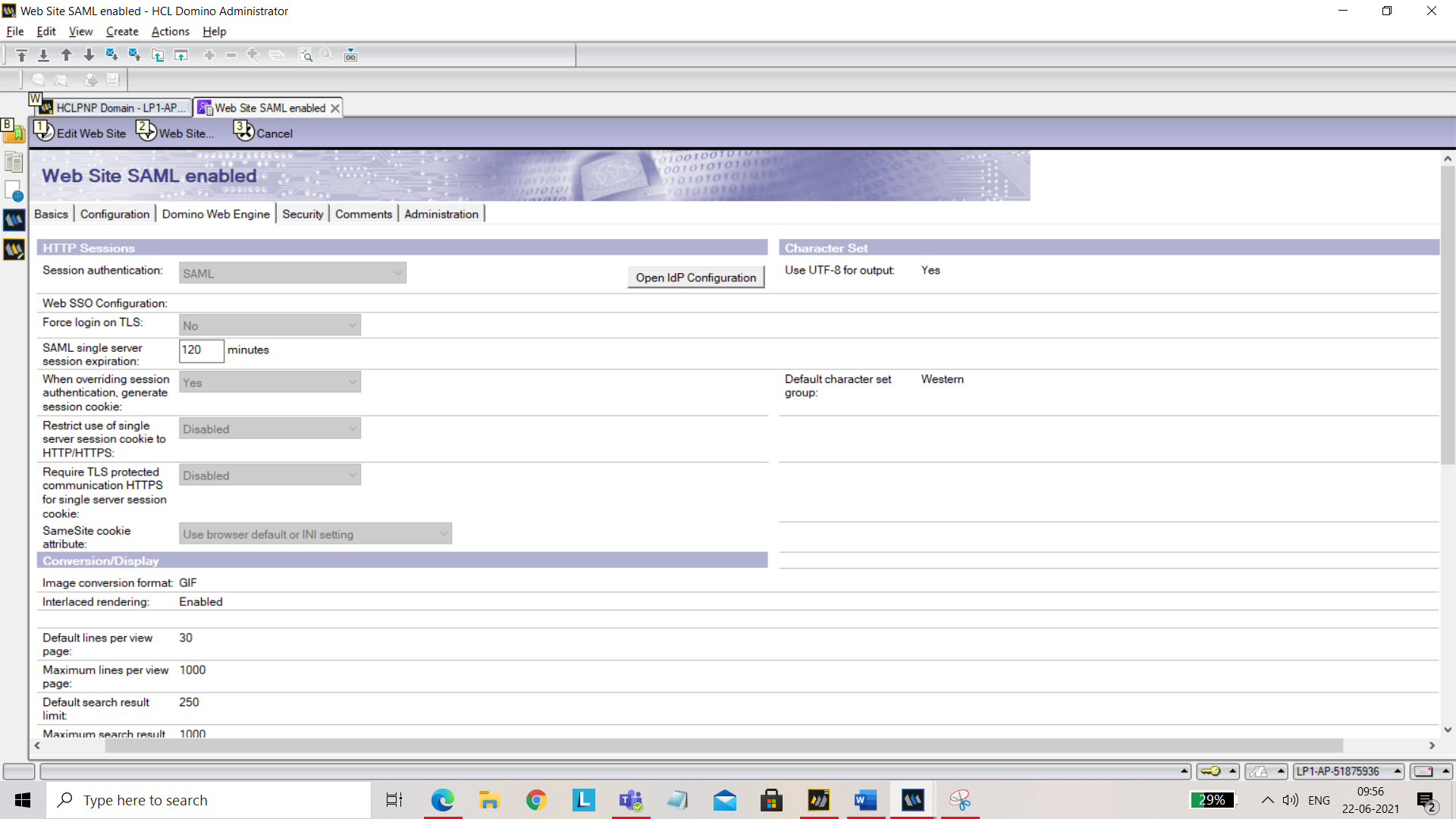
Task: Click the teal return-arrow document toolbar icon
Action: pyautogui.click(x=158, y=55)
